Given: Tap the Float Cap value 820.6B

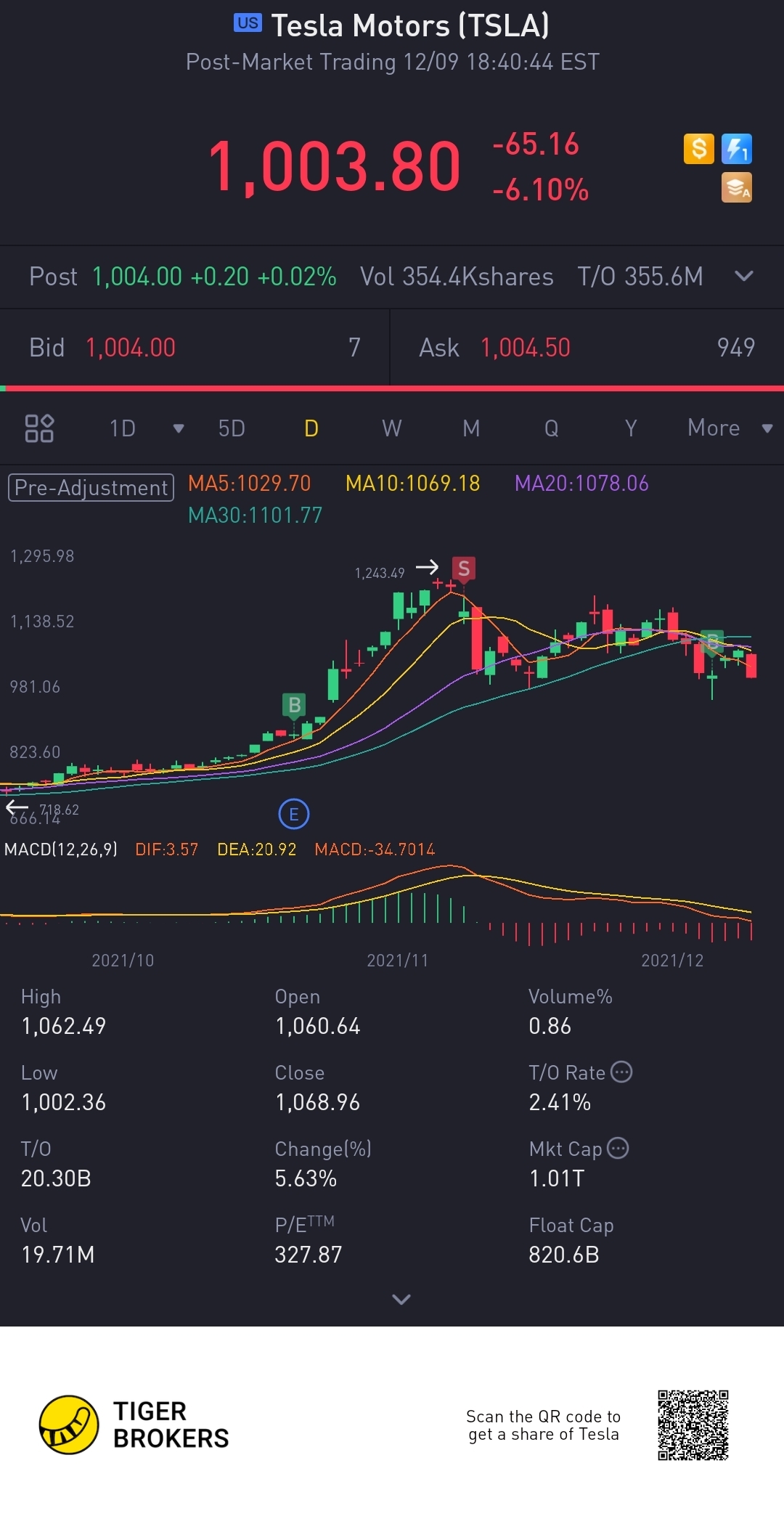Looking at the screenshot, I should (x=564, y=1255).
